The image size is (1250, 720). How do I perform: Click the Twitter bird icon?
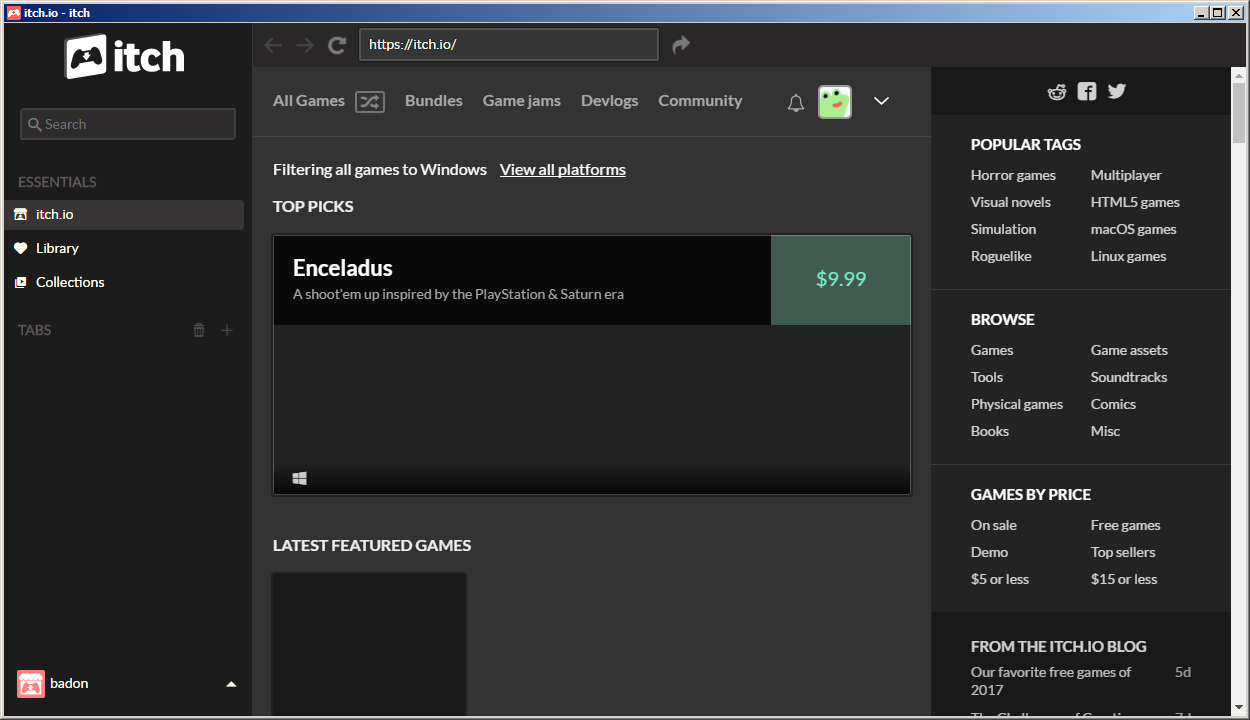1116,90
